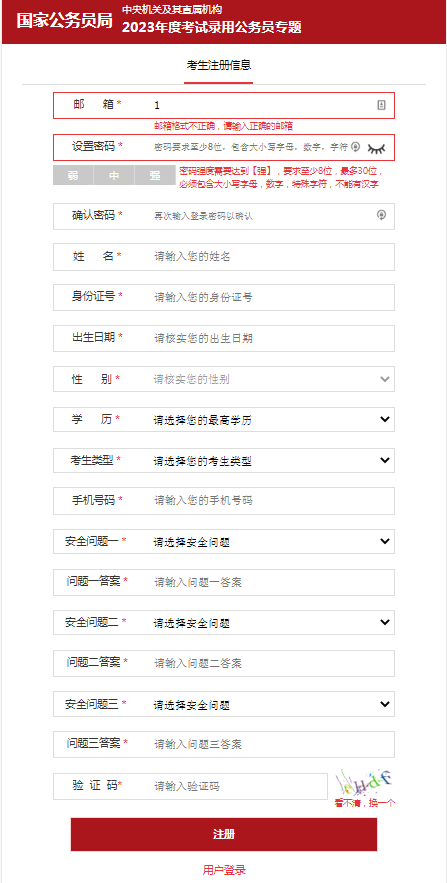The height and width of the screenshot is (883, 447).
Task: Click 看不清，换一个 link
Action: [x=364, y=804]
